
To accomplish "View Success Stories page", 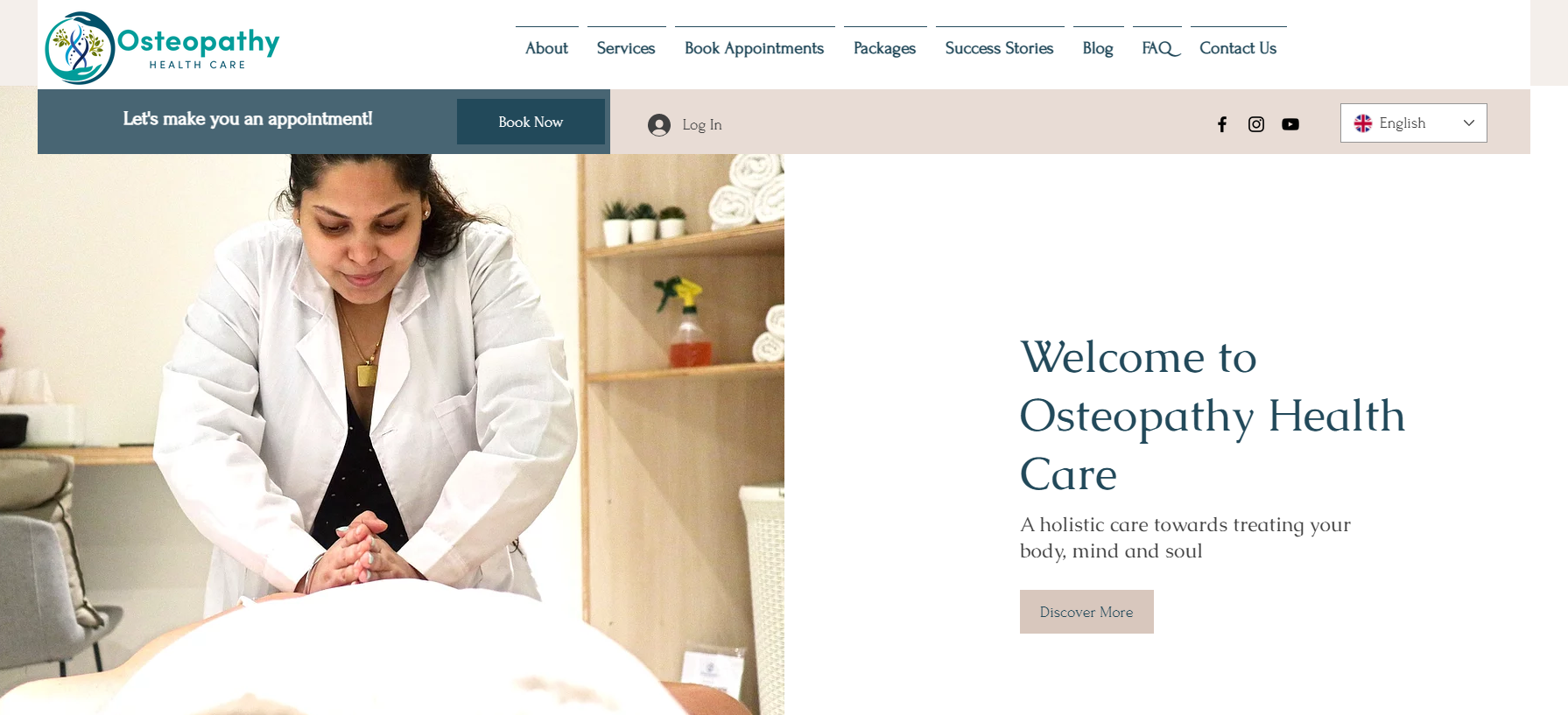I will tap(999, 48).
